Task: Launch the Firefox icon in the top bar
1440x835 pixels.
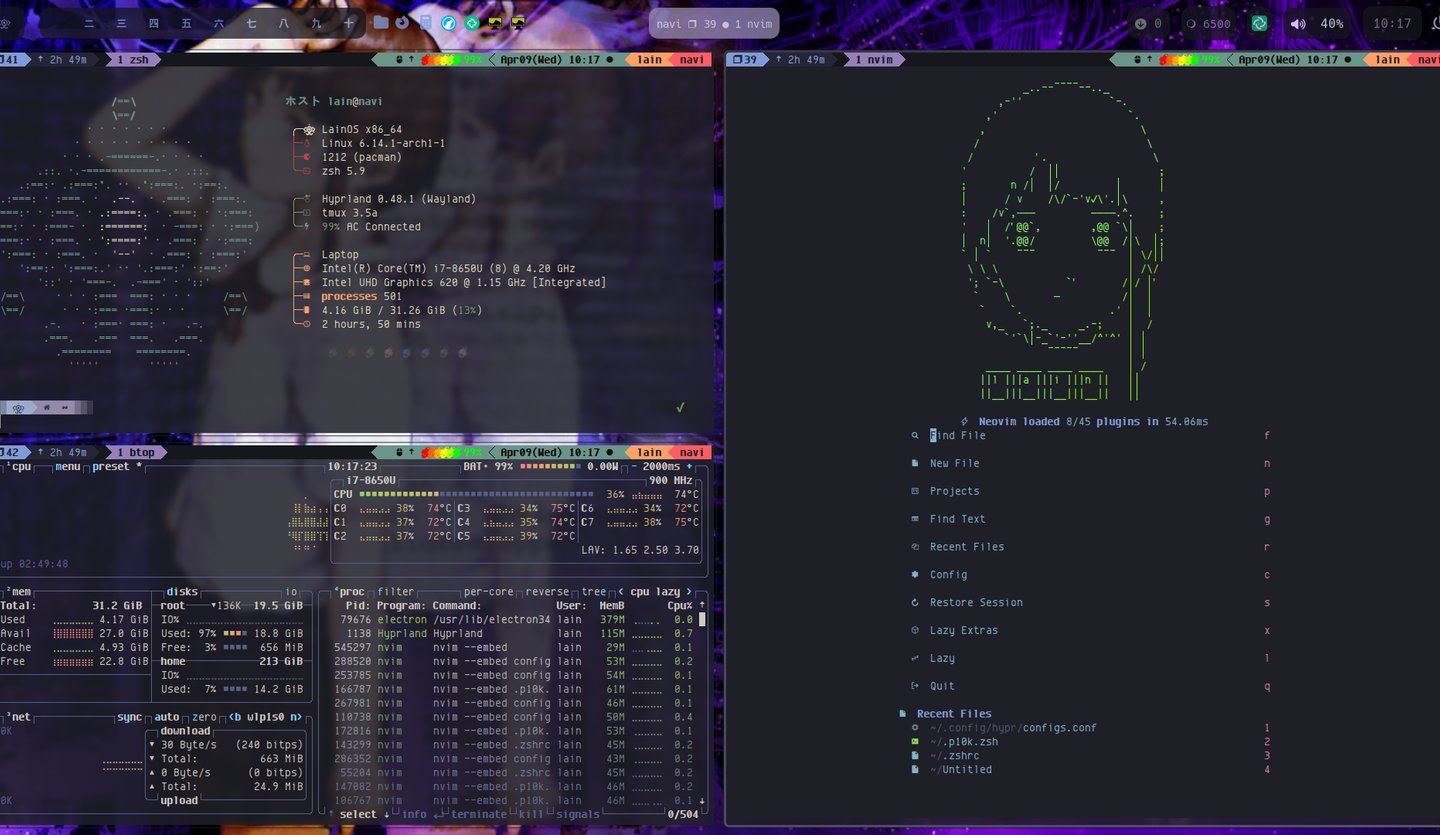Action: (403, 22)
